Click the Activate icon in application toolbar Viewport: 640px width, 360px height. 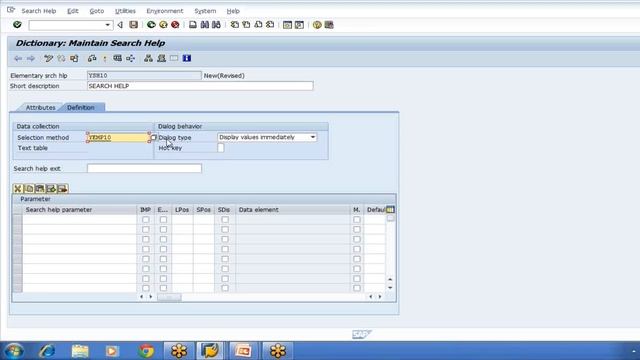tap(104, 58)
